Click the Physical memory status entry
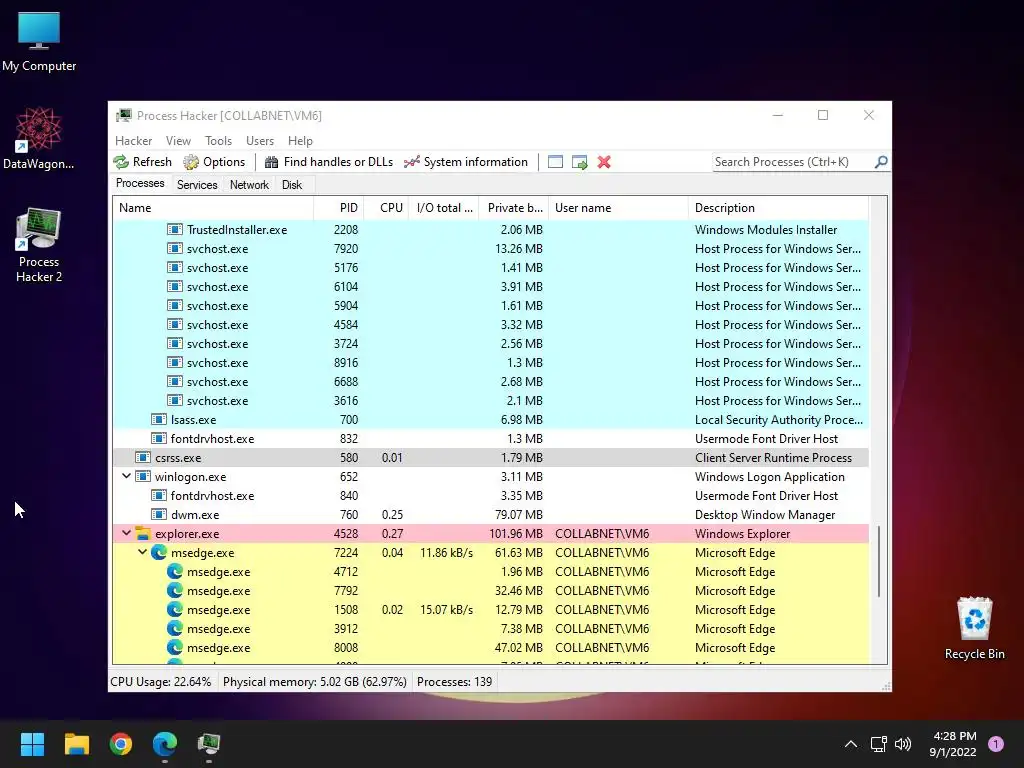 point(315,681)
